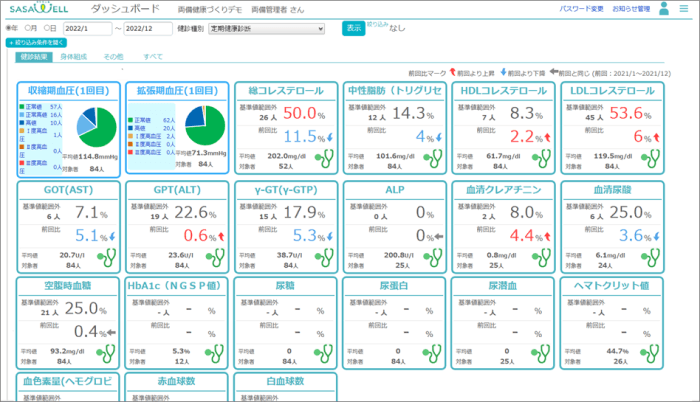Click stethoscope icon in 血清尿酸 card
This screenshot has height=402, width=700.
pos(649,255)
